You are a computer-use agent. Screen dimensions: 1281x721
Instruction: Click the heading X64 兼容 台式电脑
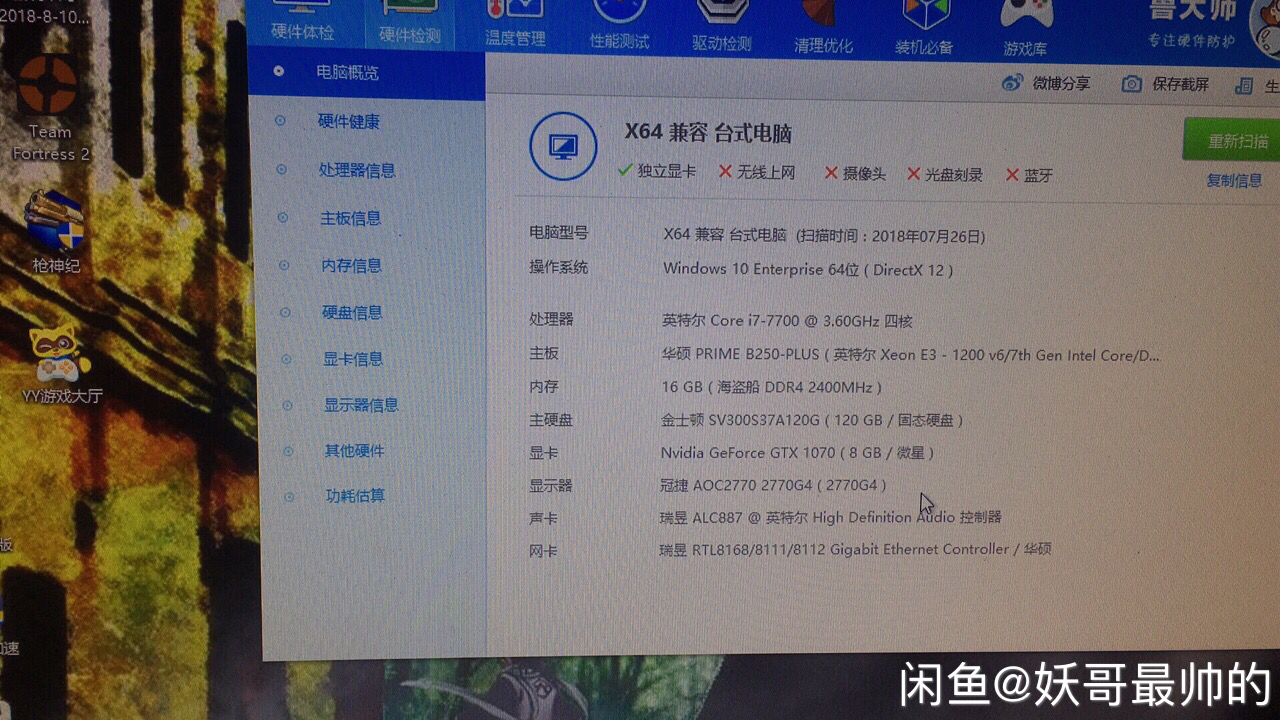pos(709,133)
